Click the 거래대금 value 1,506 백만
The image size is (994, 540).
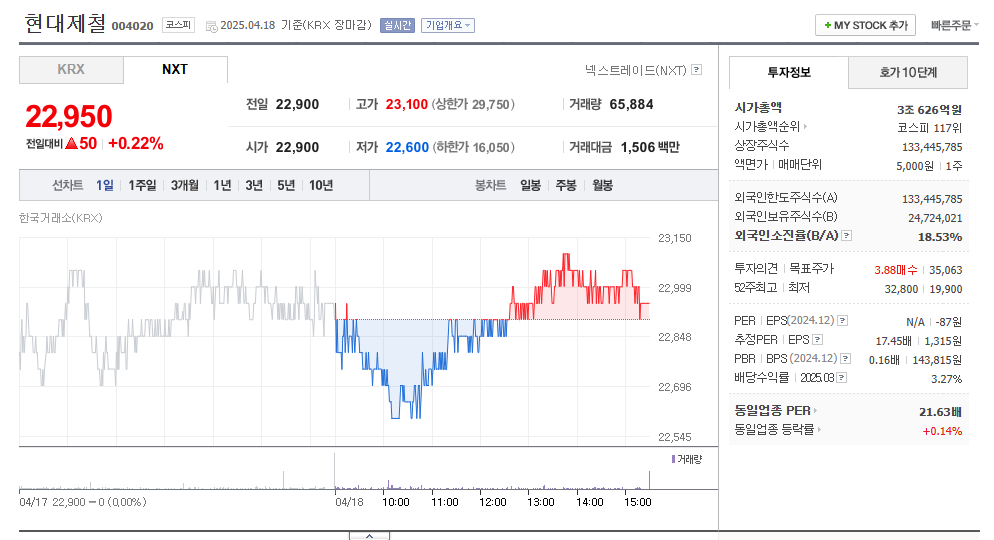point(650,148)
